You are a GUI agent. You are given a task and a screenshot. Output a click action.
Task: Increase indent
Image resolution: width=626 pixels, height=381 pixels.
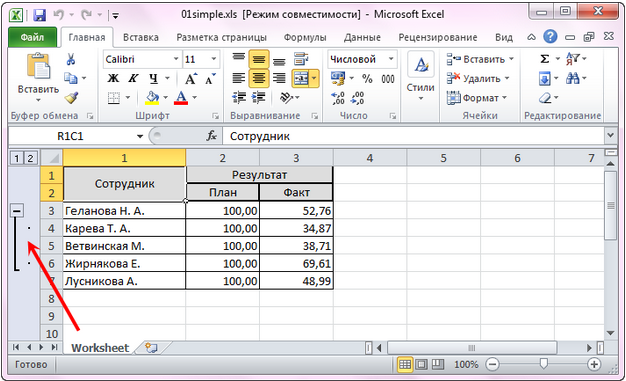point(259,97)
